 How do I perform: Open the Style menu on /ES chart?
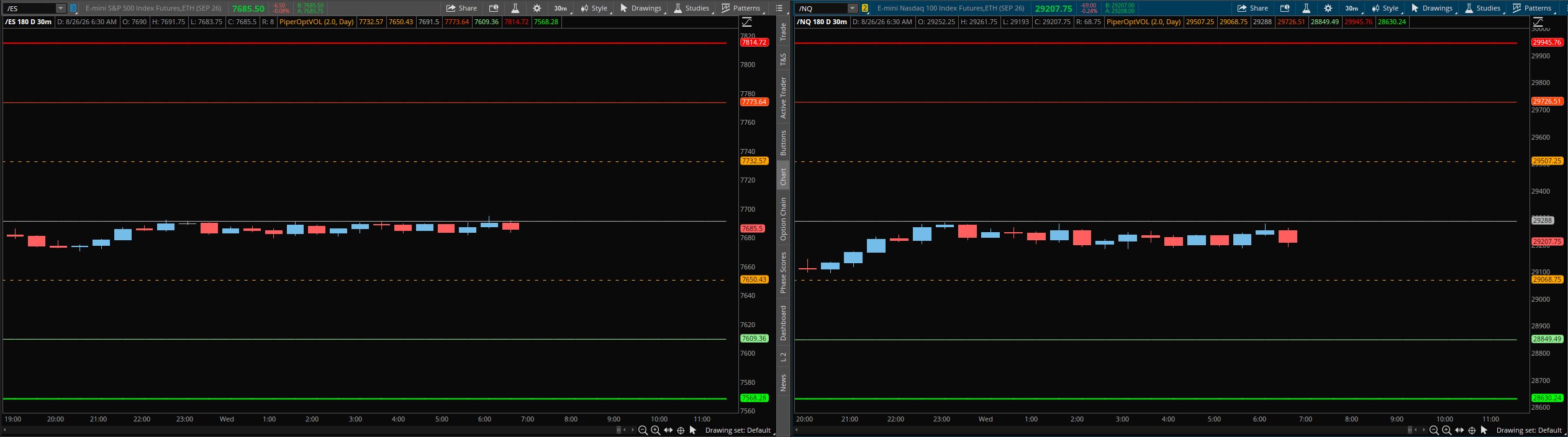click(x=594, y=8)
